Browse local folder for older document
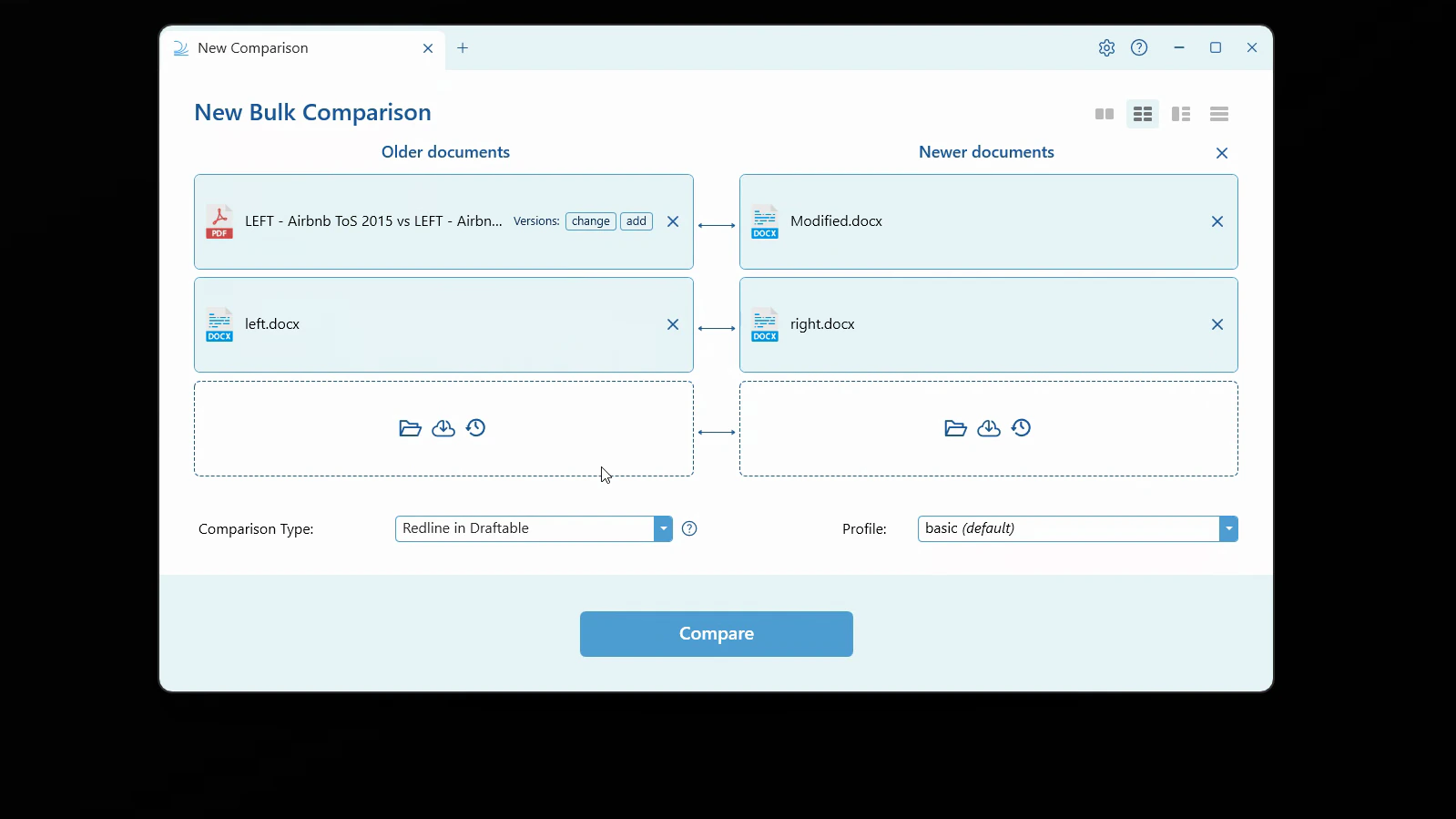The image size is (1456, 819). coord(410,428)
